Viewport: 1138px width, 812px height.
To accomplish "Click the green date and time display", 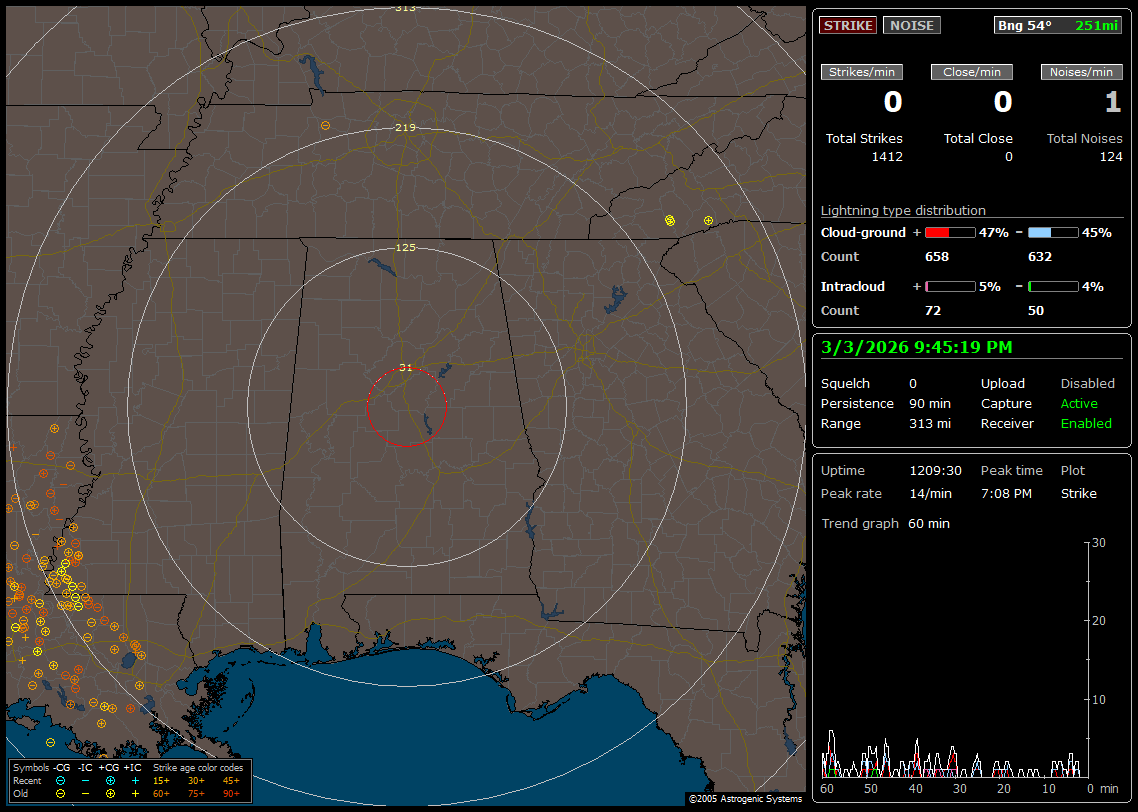I will [x=916, y=347].
